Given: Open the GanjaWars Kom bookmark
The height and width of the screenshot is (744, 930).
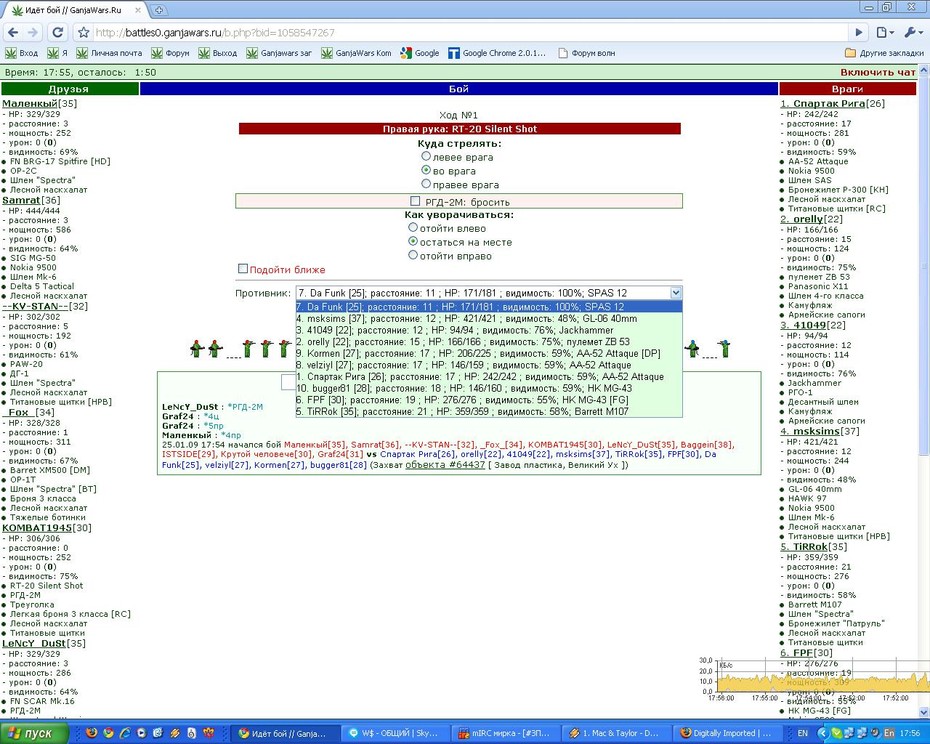Looking at the screenshot, I should click(356, 53).
